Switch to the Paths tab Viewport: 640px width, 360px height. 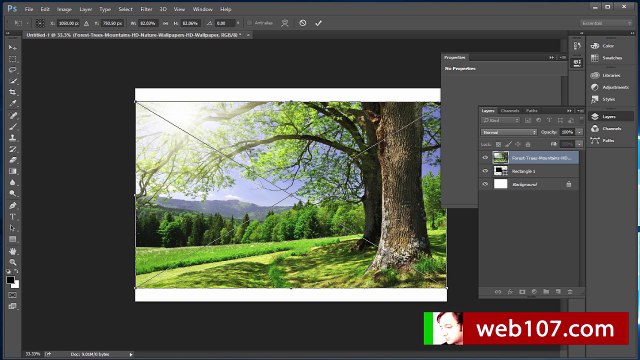click(x=532, y=111)
